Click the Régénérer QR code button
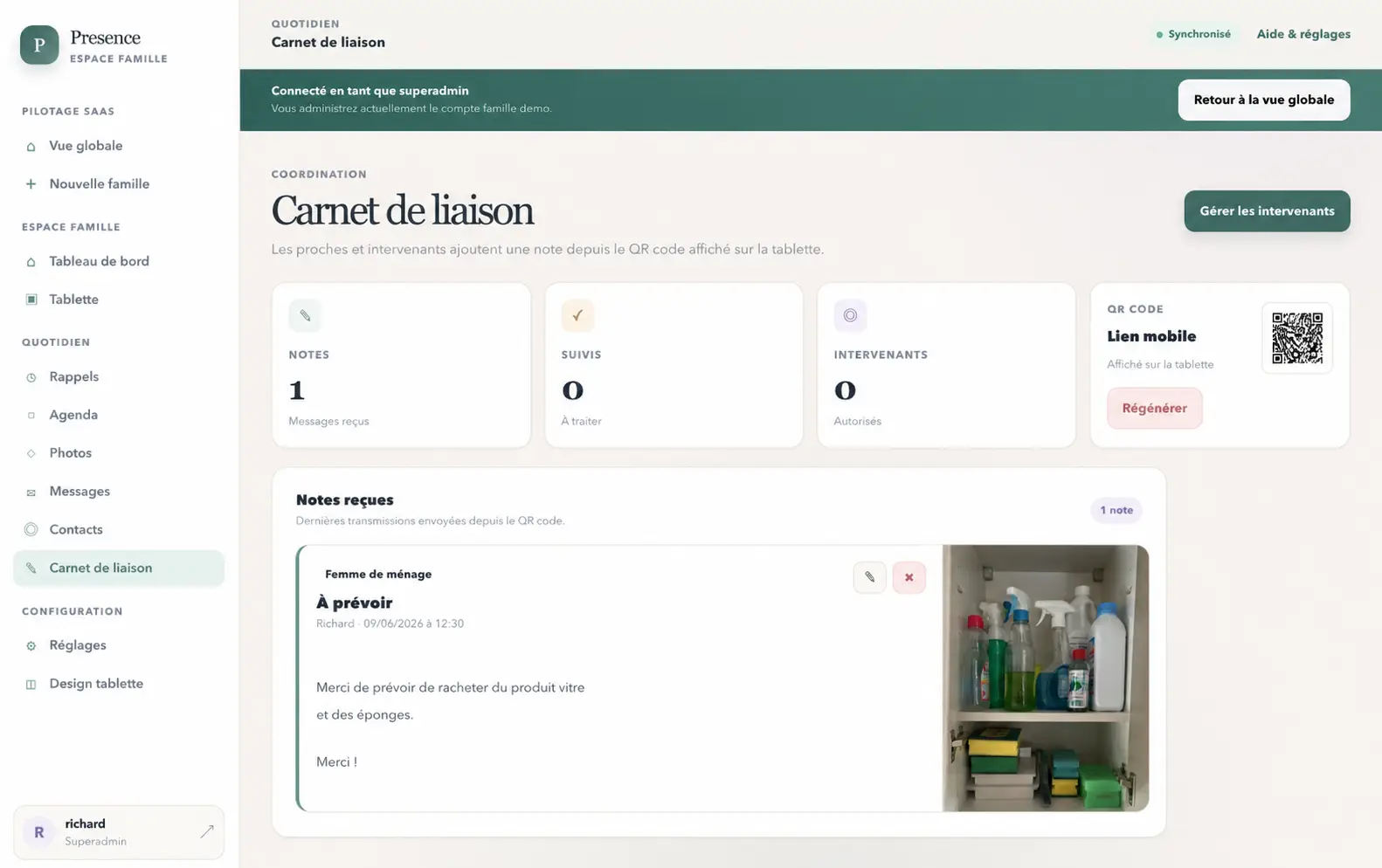1382x868 pixels. pos(1154,408)
